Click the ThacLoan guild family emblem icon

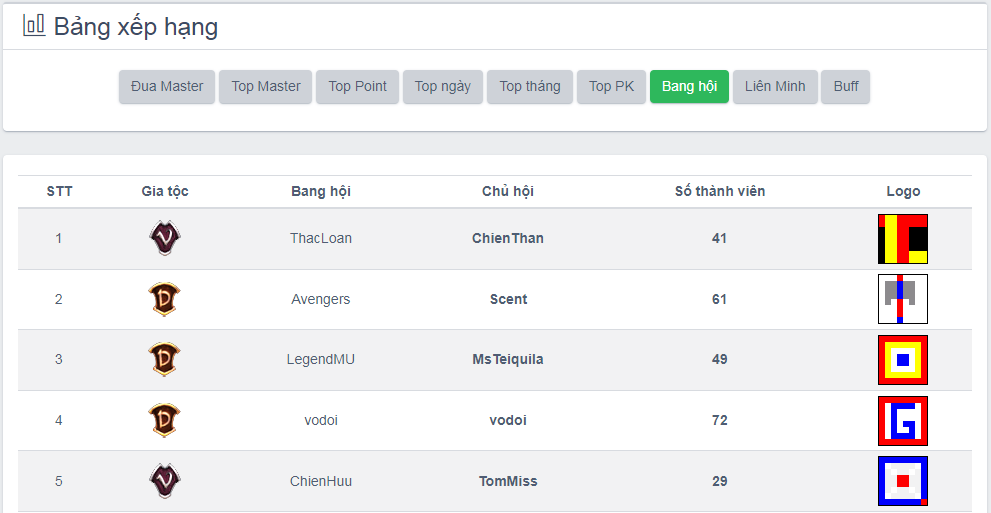[165, 238]
